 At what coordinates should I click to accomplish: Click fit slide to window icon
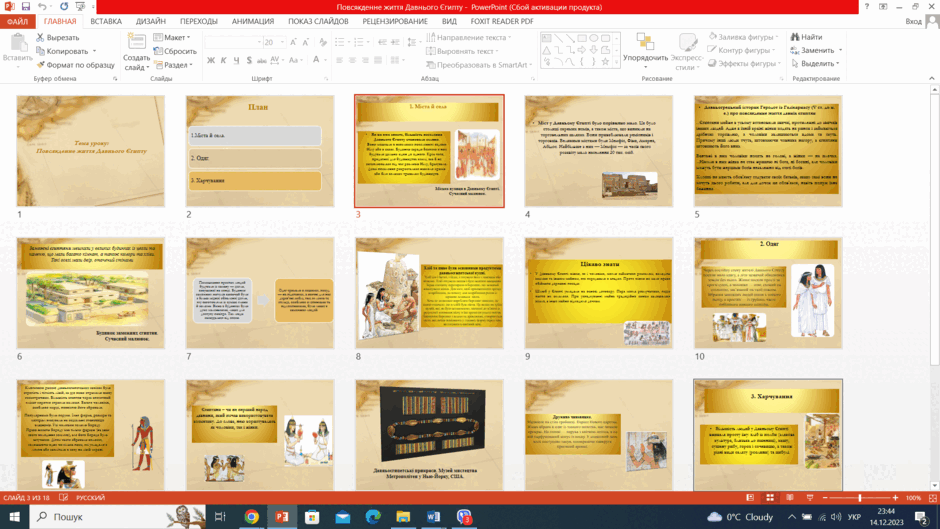(932, 498)
